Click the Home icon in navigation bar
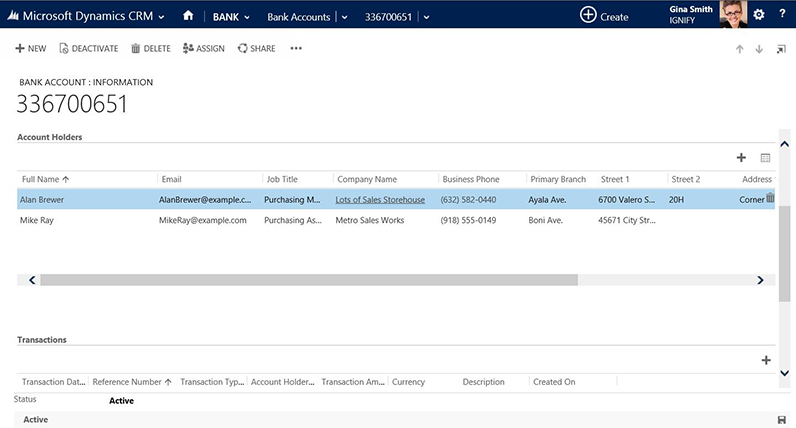The height and width of the screenshot is (428, 796). 187,16
